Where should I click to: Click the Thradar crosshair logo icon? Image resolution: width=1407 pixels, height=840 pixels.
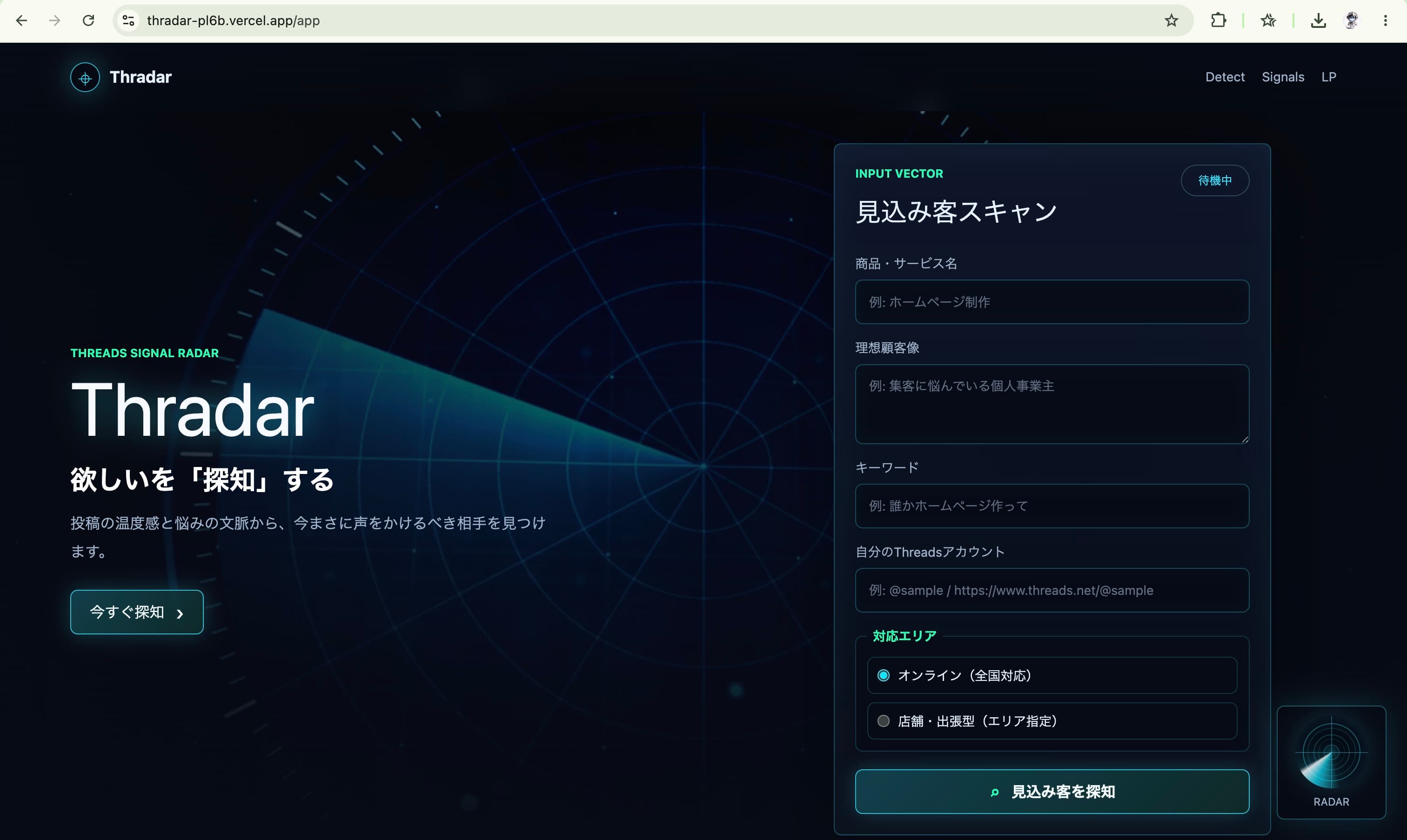[85, 78]
